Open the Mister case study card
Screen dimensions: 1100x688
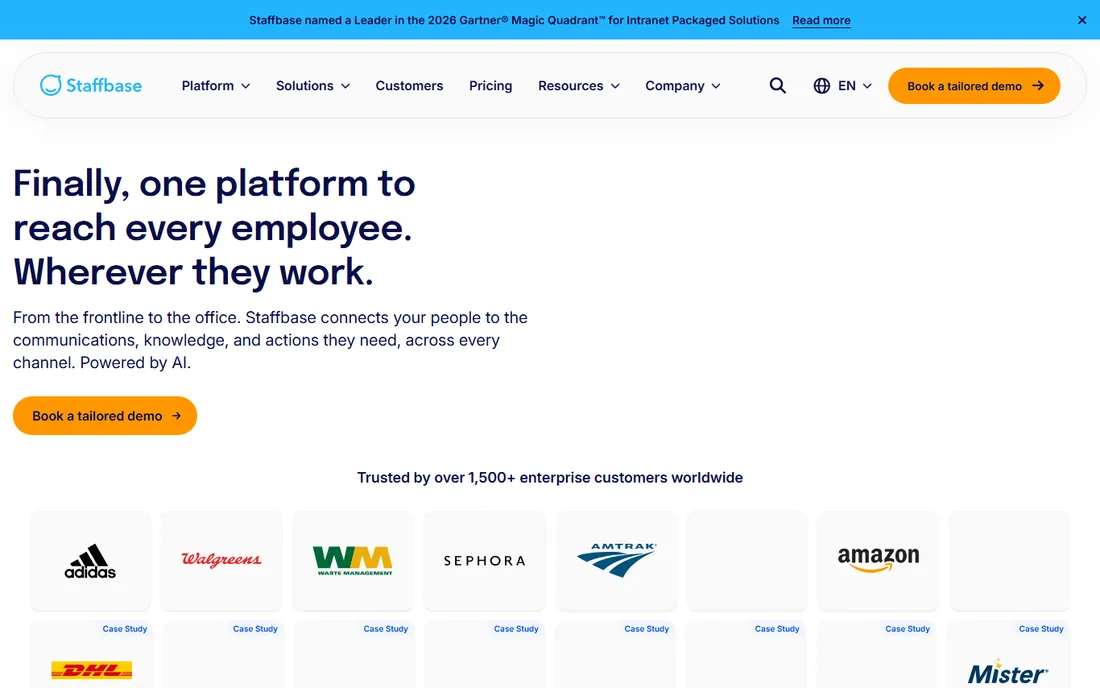point(1007,654)
